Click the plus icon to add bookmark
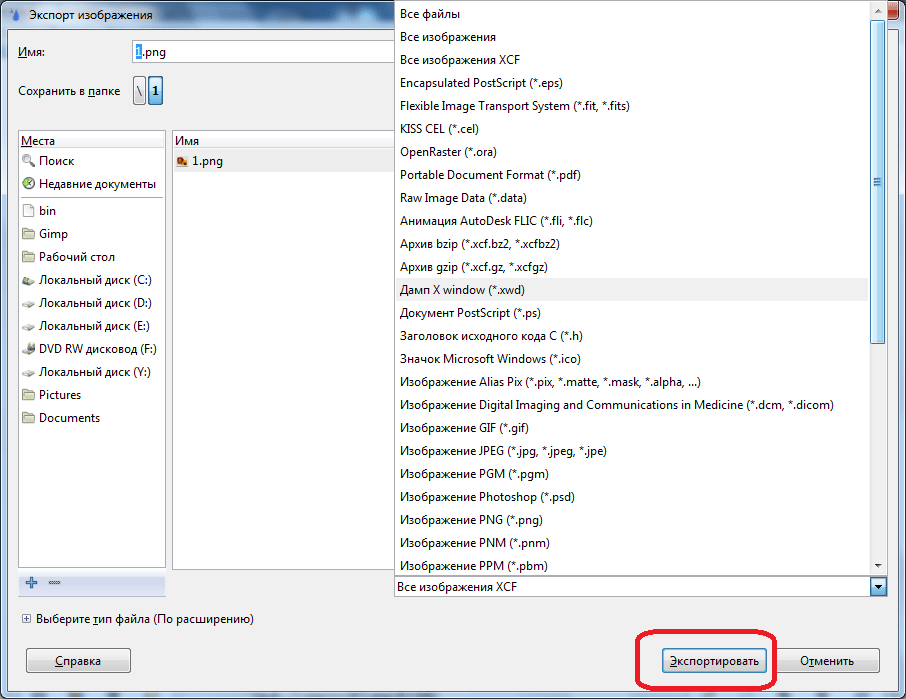Image resolution: width=906 pixels, height=699 pixels. (31, 583)
